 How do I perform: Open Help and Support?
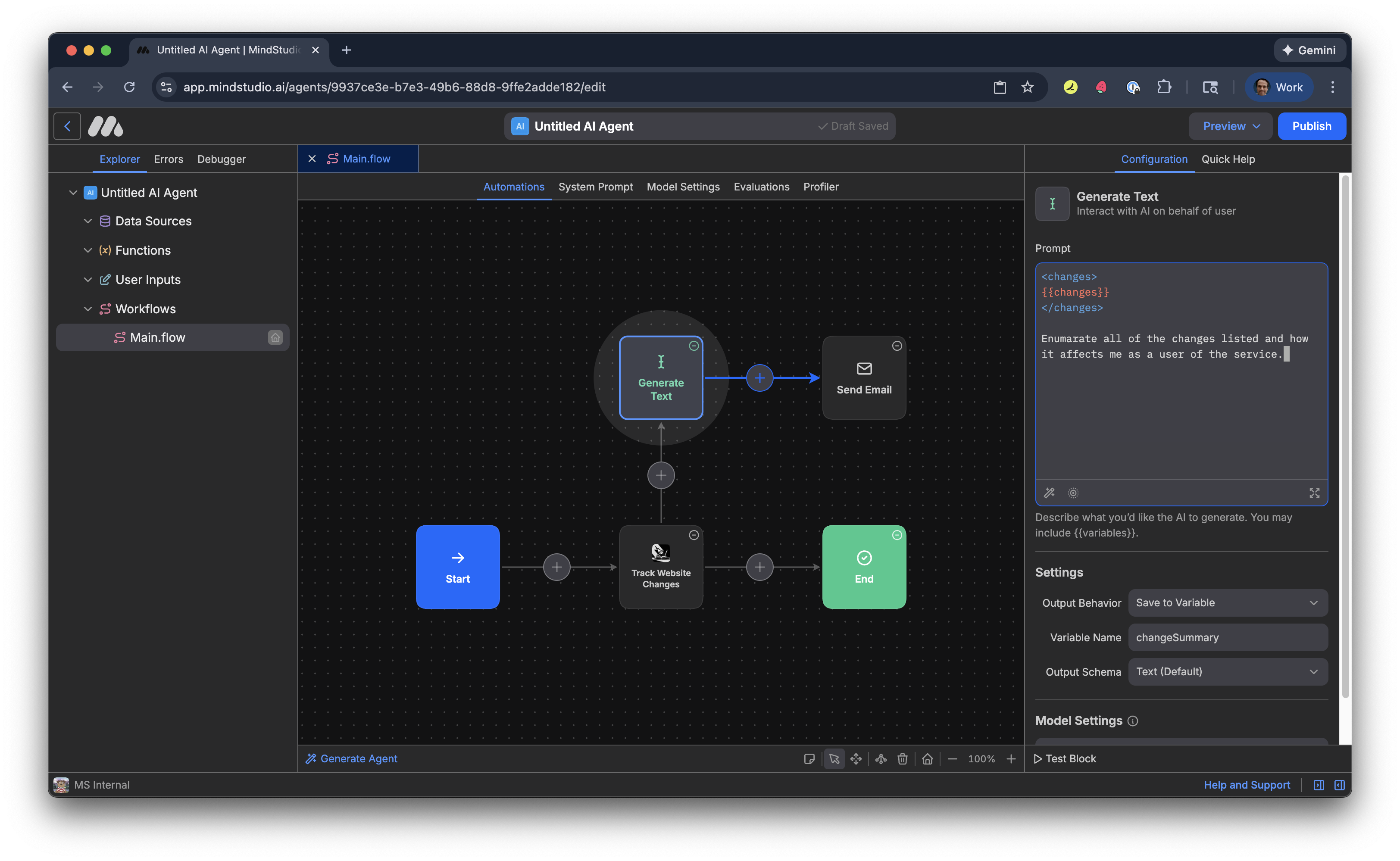pos(1247,785)
